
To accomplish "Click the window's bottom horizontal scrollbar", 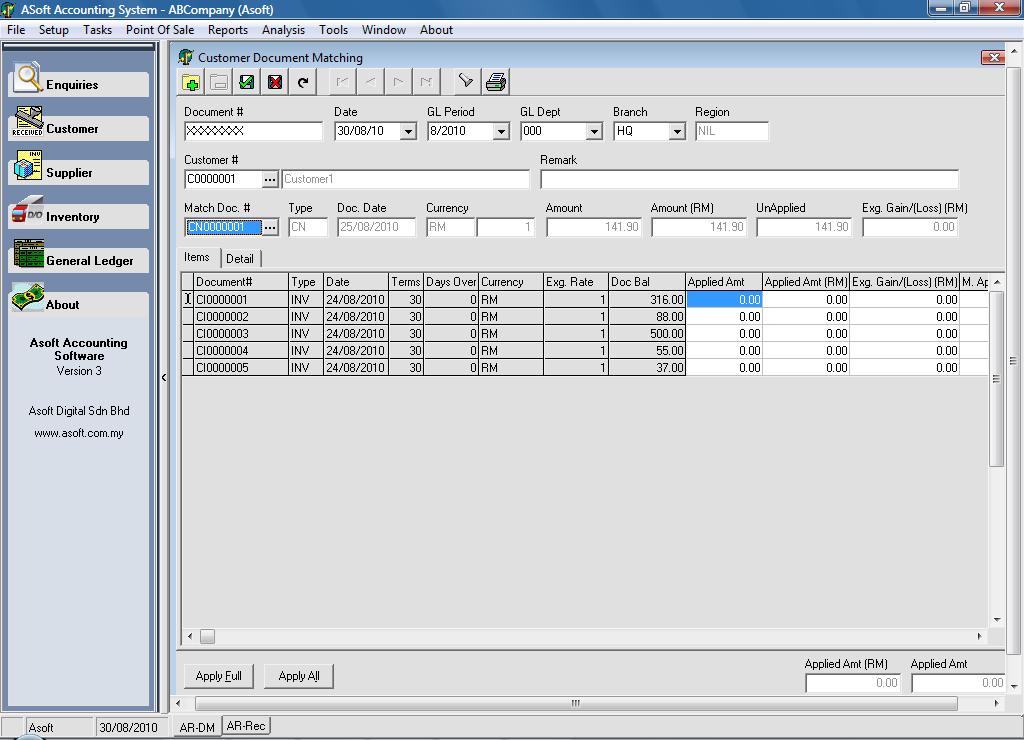I will 576,703.
